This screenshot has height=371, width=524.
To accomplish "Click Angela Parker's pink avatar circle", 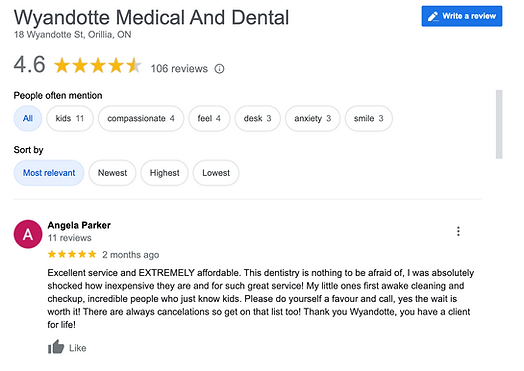I will click(x=28, y=234).
